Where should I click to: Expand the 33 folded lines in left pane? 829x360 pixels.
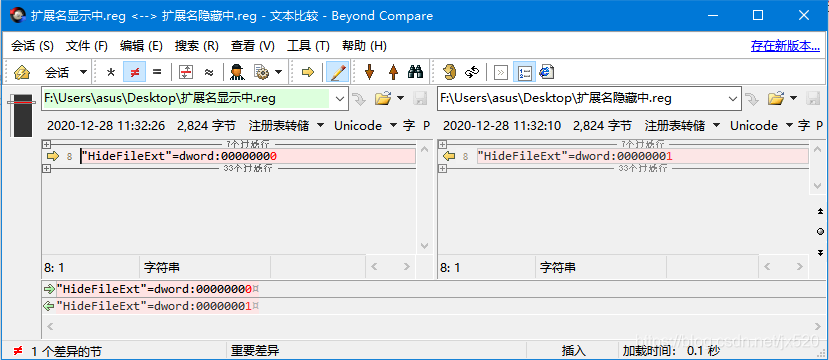(x=47, y=168)
